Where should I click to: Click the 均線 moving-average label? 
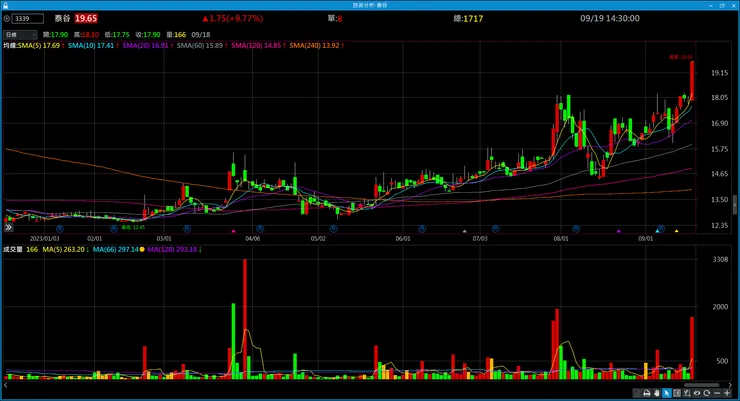(10, 45)
